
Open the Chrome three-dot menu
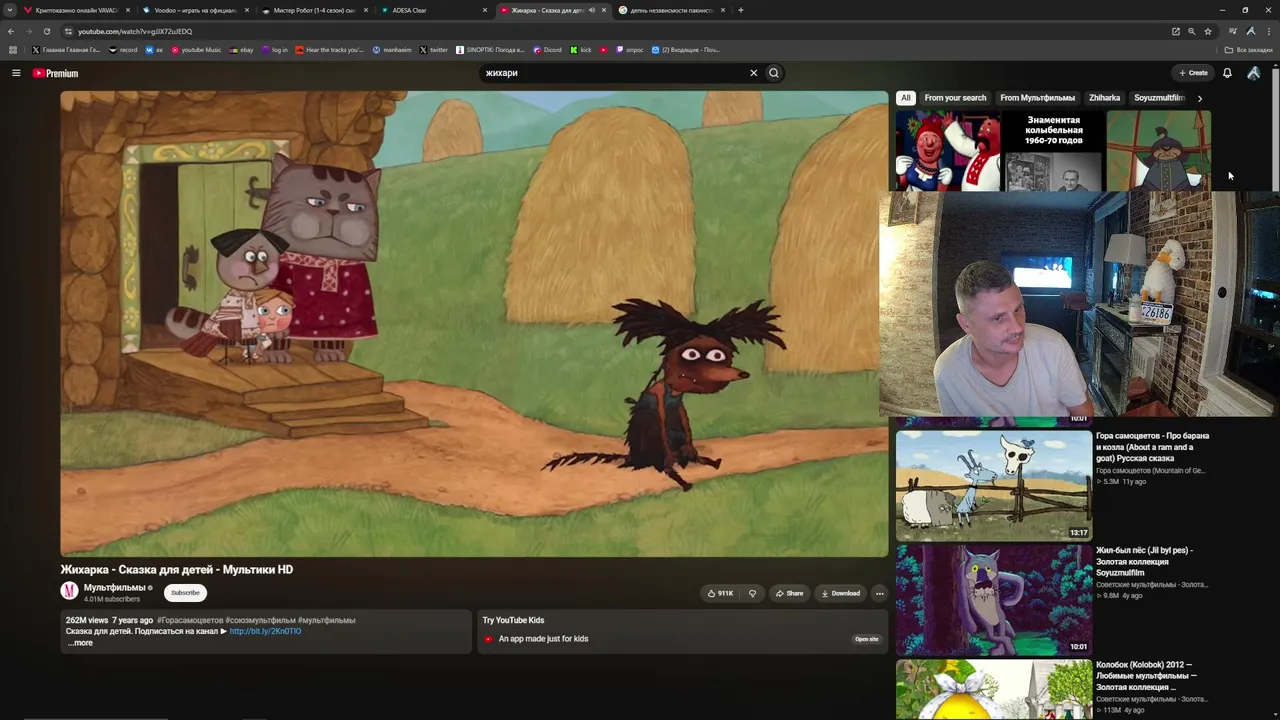point(1268,31)
